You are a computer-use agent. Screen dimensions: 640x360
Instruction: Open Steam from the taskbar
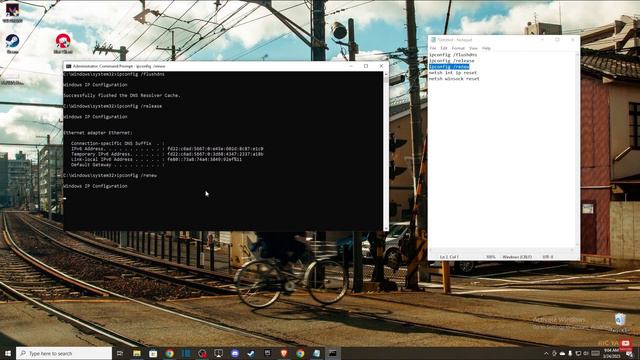pyautogui.click(x=251, y=353)
